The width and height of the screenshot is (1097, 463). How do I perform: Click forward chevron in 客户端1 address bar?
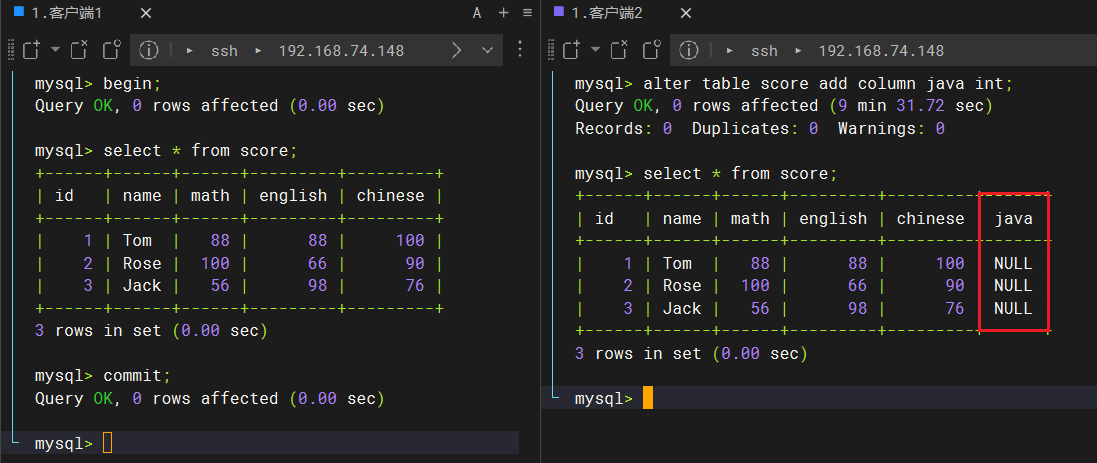[456, 50]
